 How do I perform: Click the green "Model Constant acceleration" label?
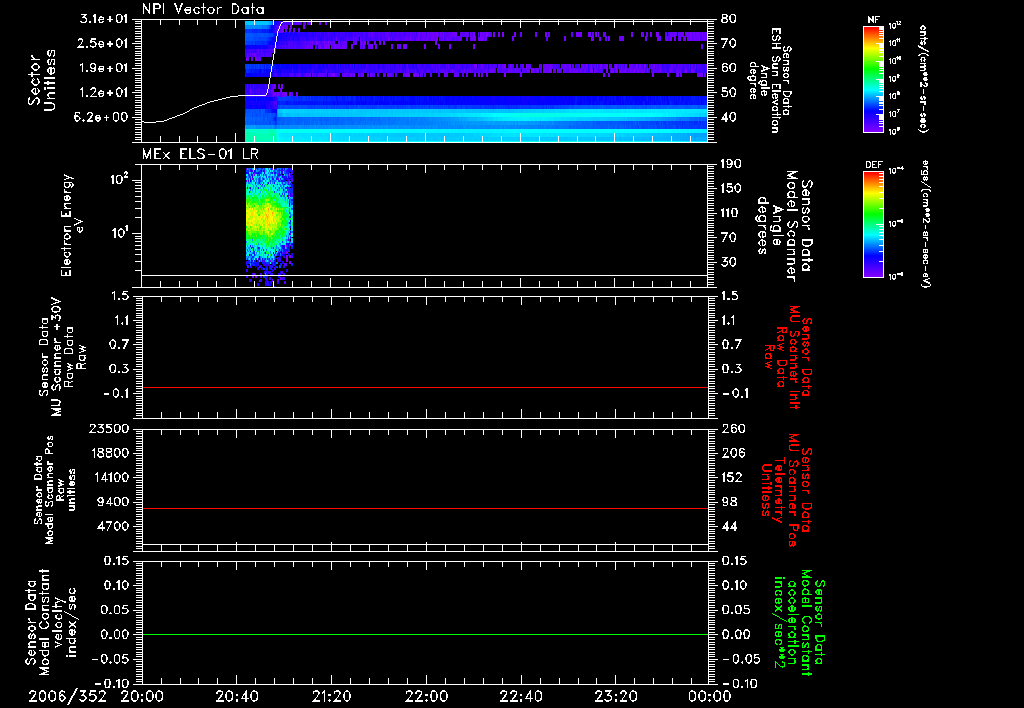799,623
